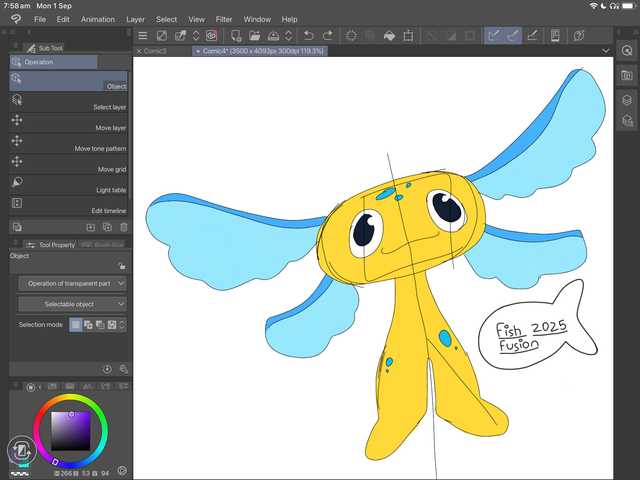Viewport: 640px width, 480px height.
Task: Toggle the add-to-selection mode button
Action: 88,325
